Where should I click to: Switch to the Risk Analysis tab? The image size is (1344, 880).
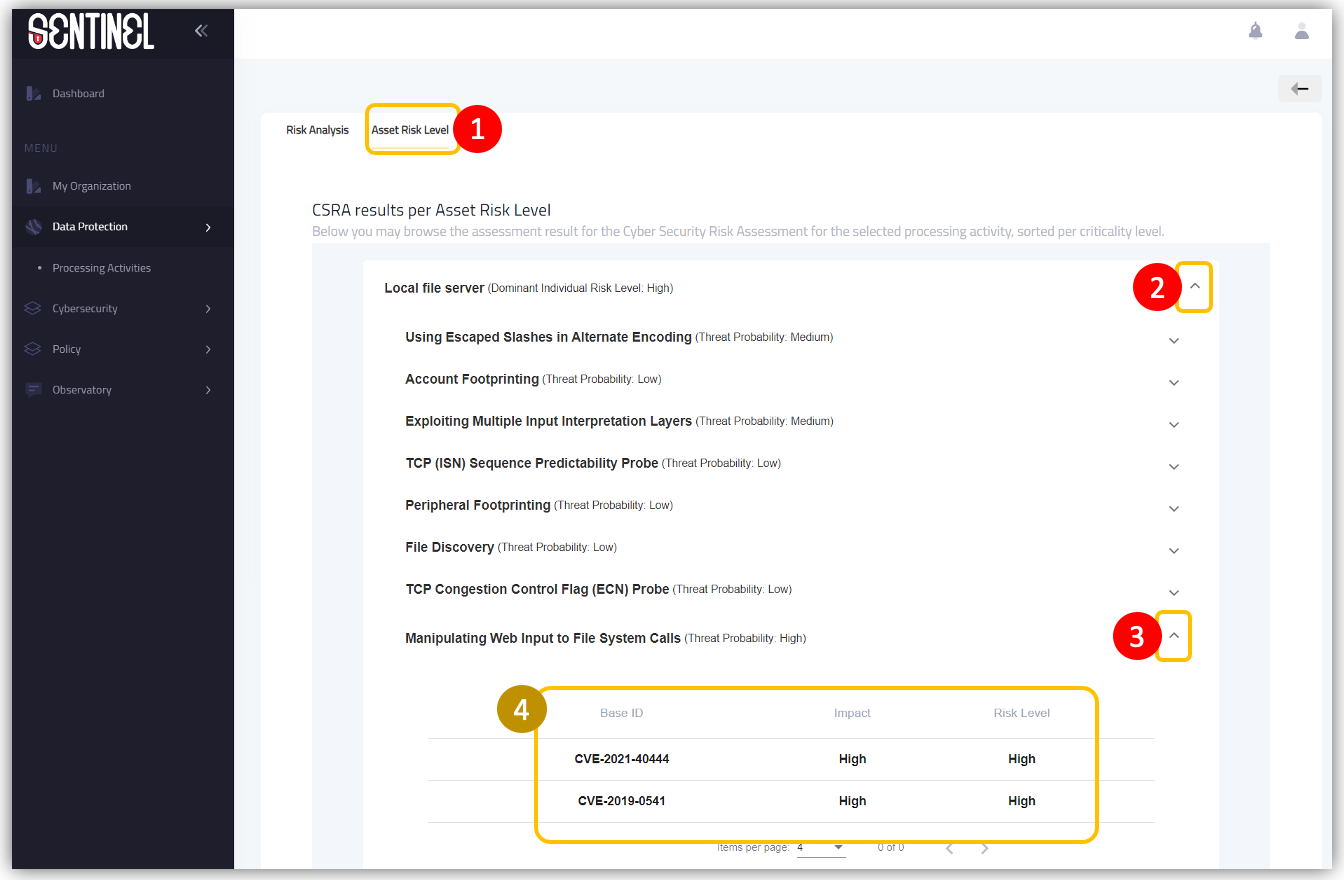[317, 130]
